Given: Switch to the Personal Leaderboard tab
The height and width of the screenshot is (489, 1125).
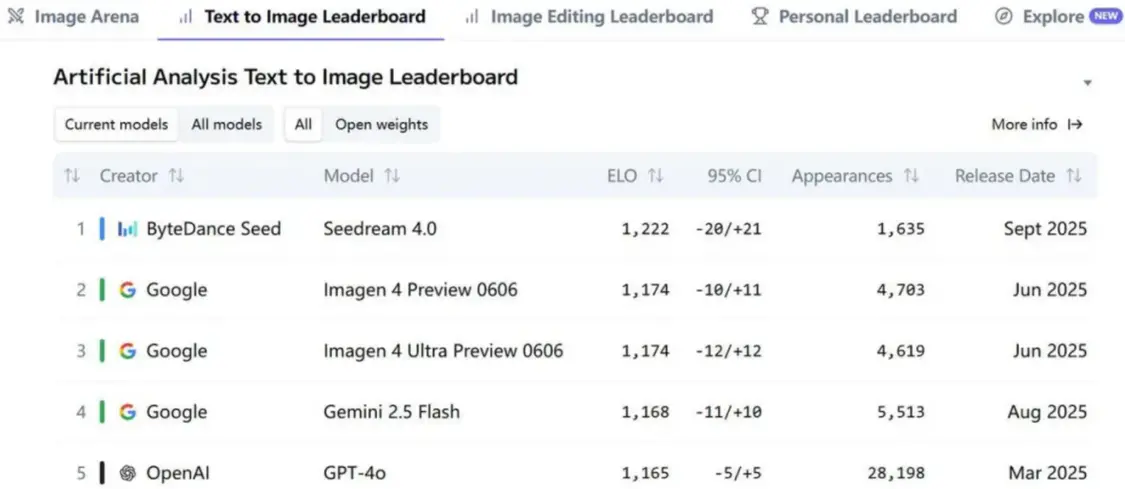Looking at the screenshot, I should [854, 17].
